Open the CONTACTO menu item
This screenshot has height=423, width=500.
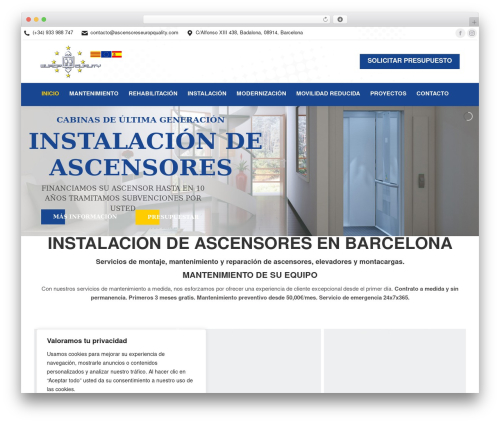click(432, 94)
